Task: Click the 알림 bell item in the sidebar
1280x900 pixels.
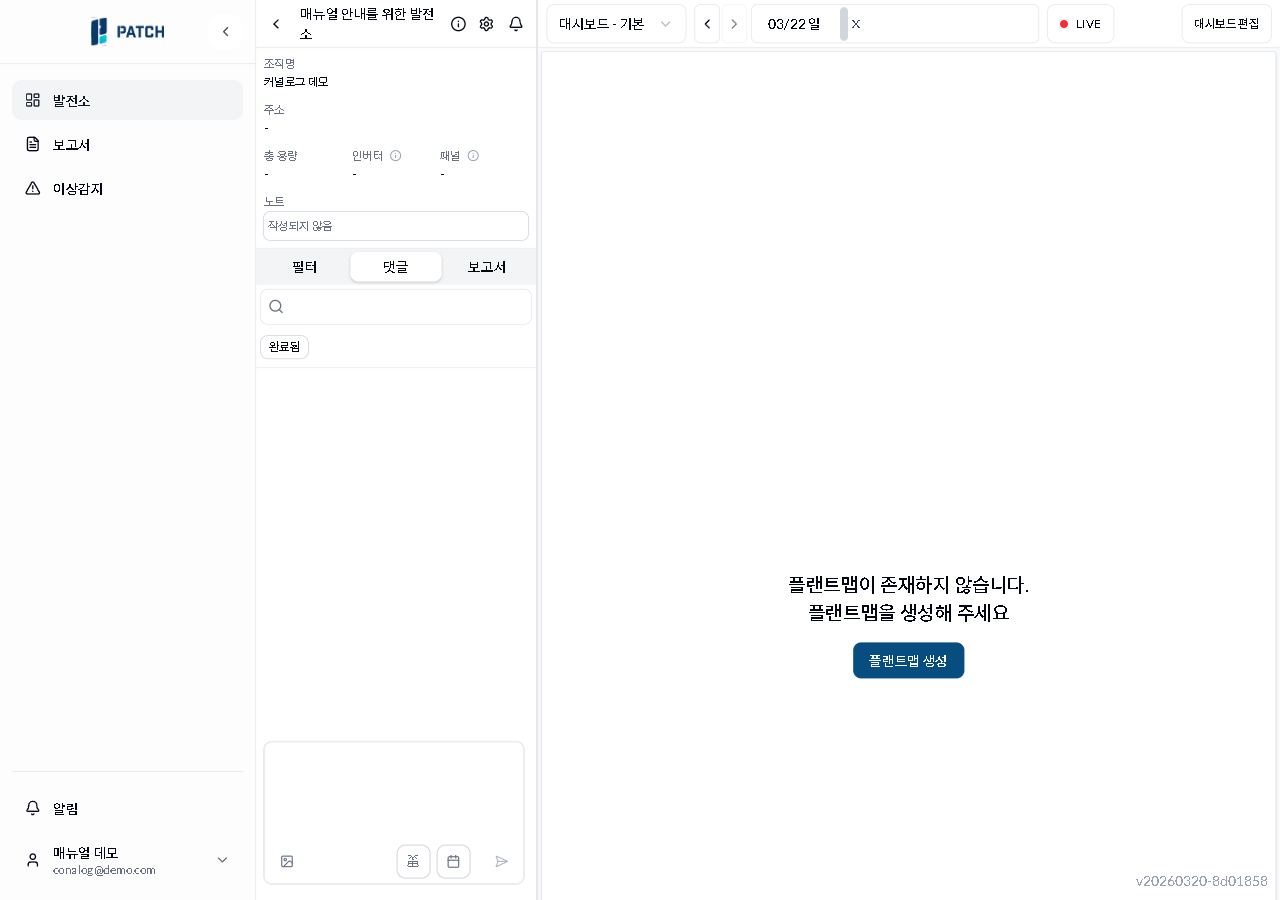Action: [62, 808]
